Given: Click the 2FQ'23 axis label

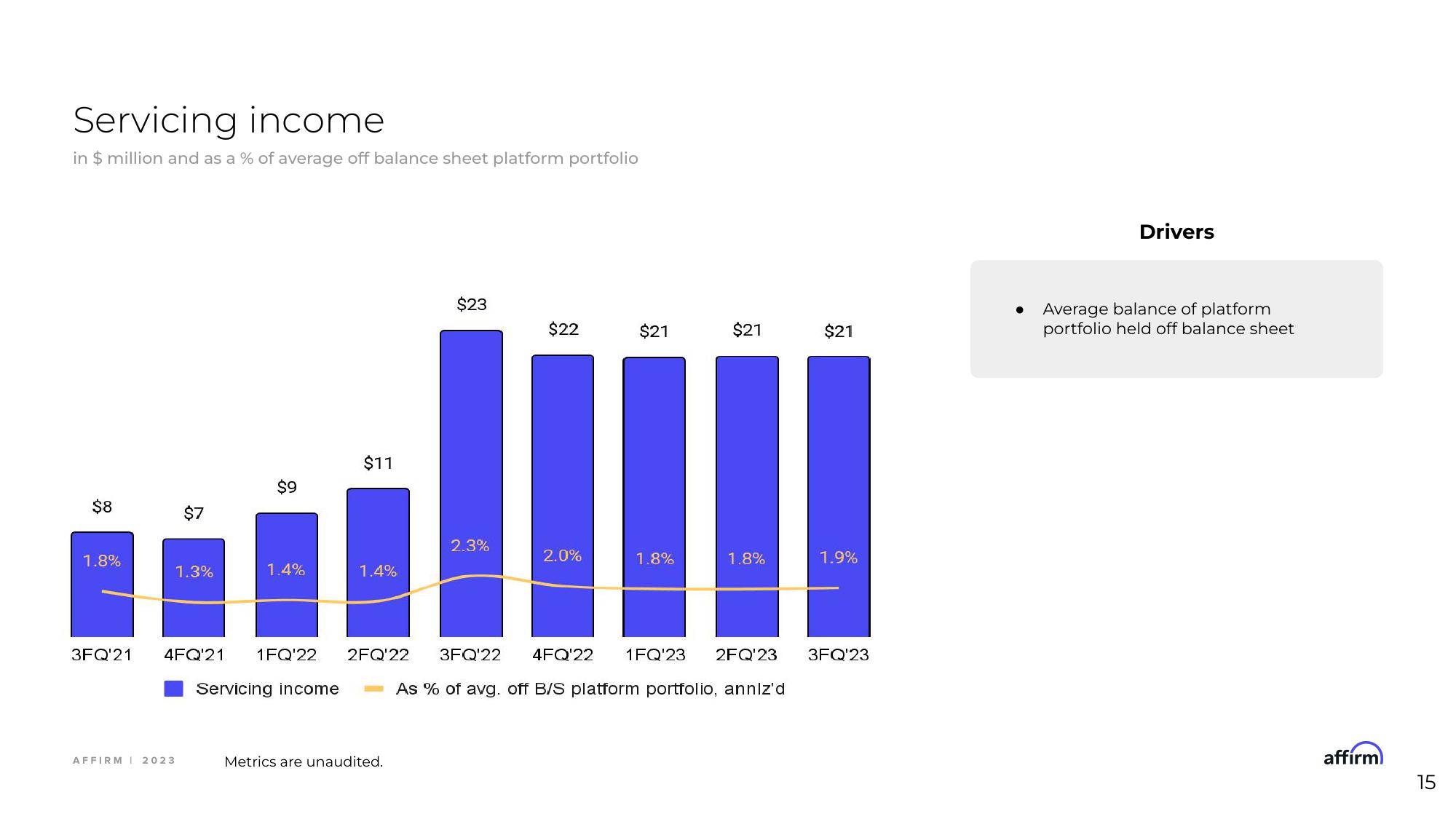Looking at the screenshot, I should click(746, 654).
